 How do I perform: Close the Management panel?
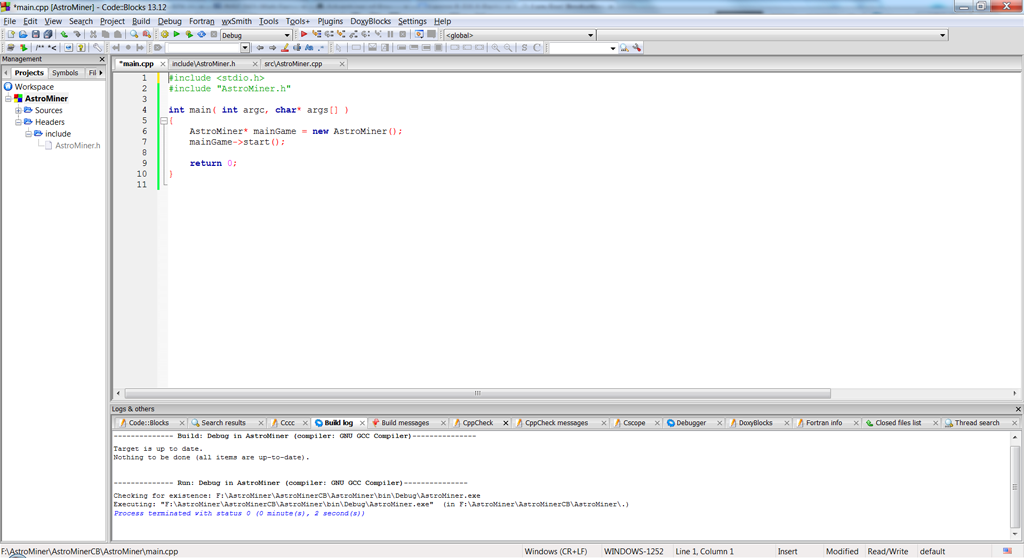pos(102,59)
